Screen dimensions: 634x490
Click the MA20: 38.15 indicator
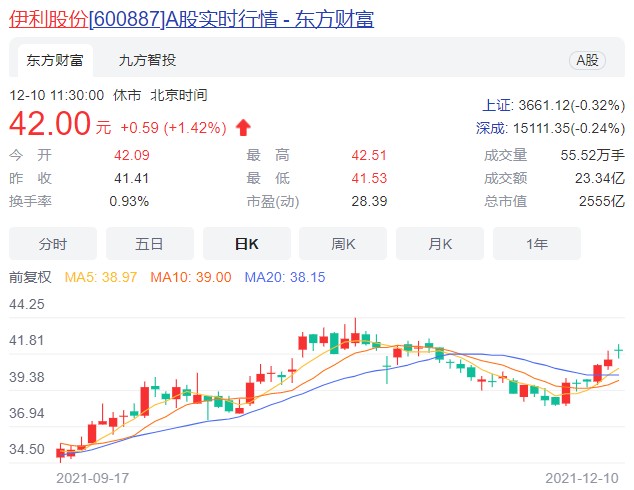(285, 277)
